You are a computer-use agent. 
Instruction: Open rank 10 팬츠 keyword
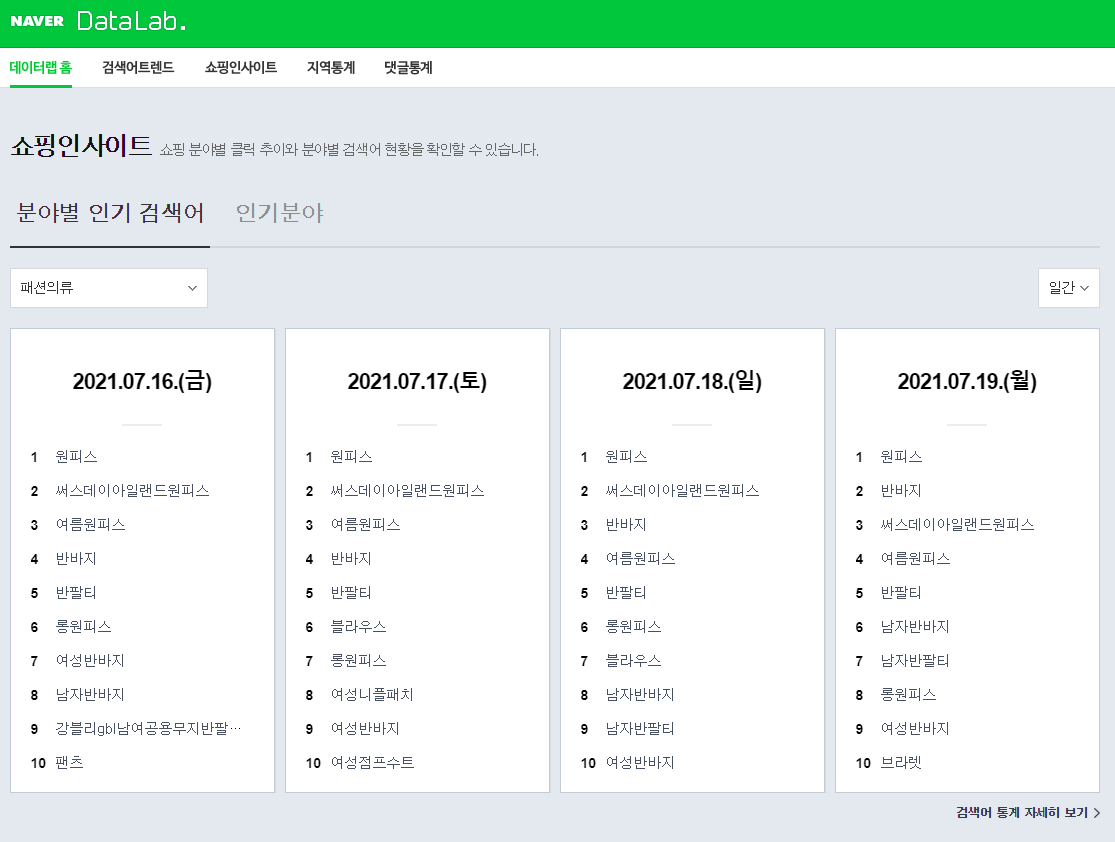coord(69,762)
